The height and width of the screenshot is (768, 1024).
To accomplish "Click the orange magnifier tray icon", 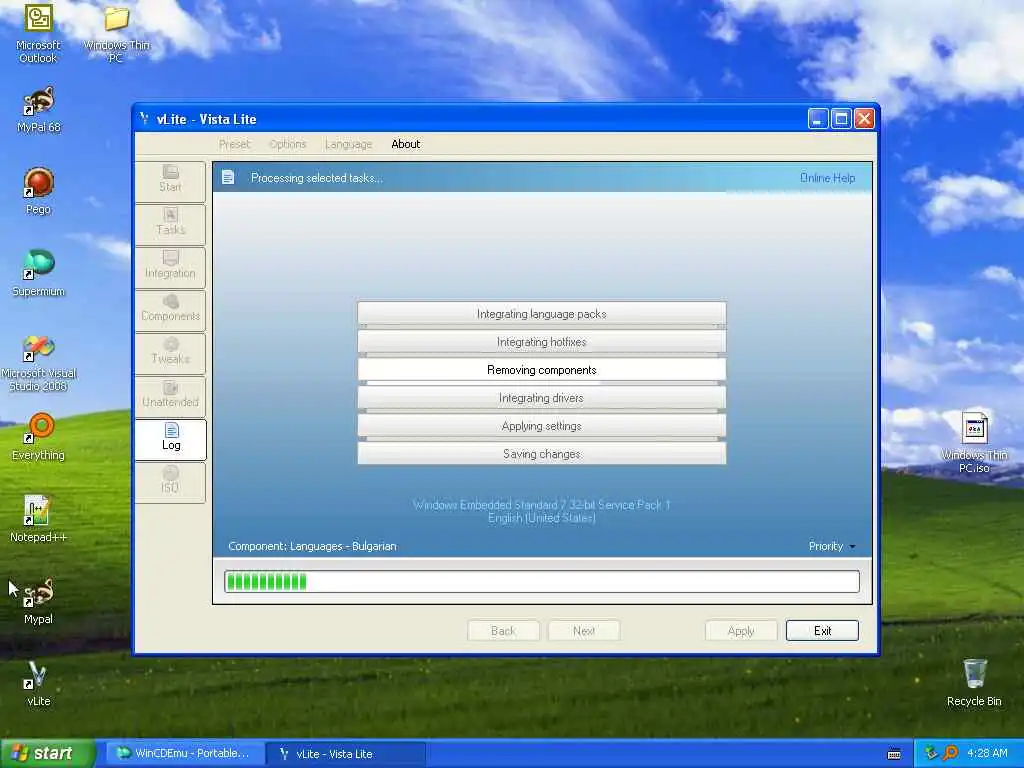I will (x=950, y=753).
